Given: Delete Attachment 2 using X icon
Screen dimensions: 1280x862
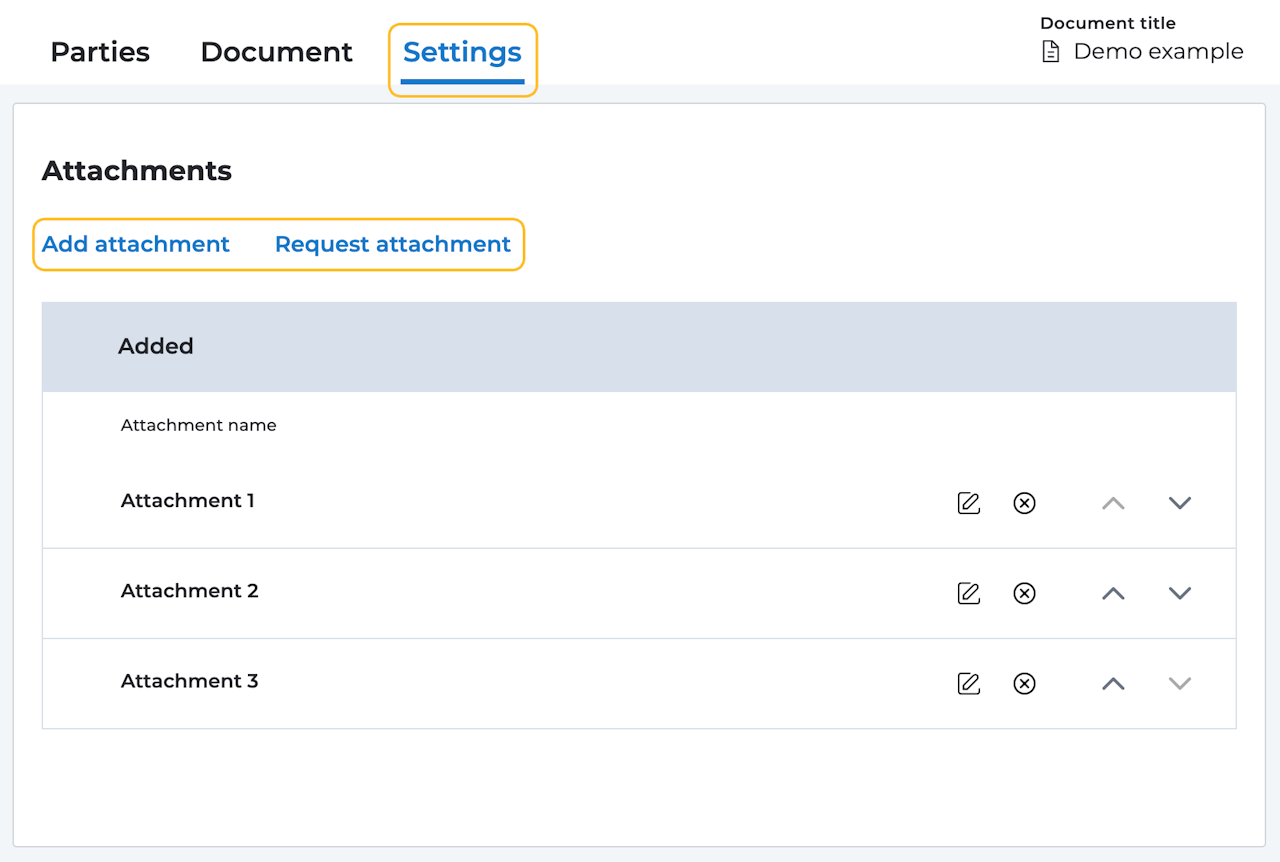Looking at the screenshot, I should (1024, 593).
